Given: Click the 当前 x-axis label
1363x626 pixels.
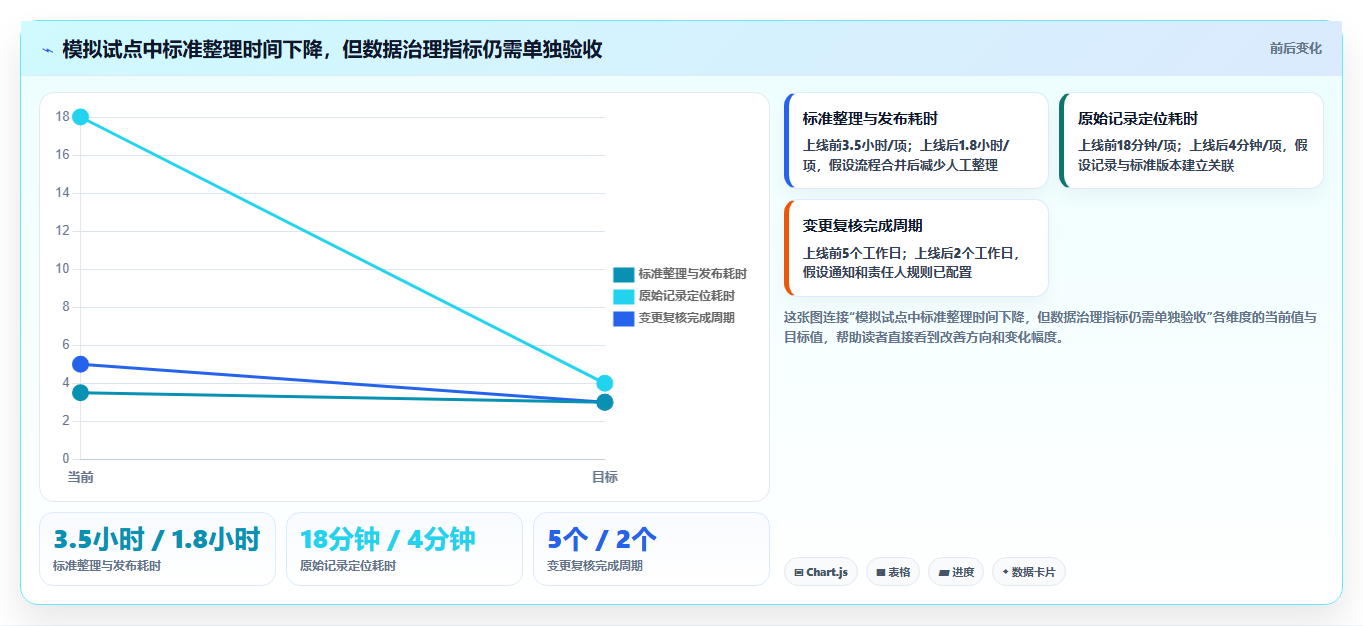Looking at the screenshot, I should 81,477.
